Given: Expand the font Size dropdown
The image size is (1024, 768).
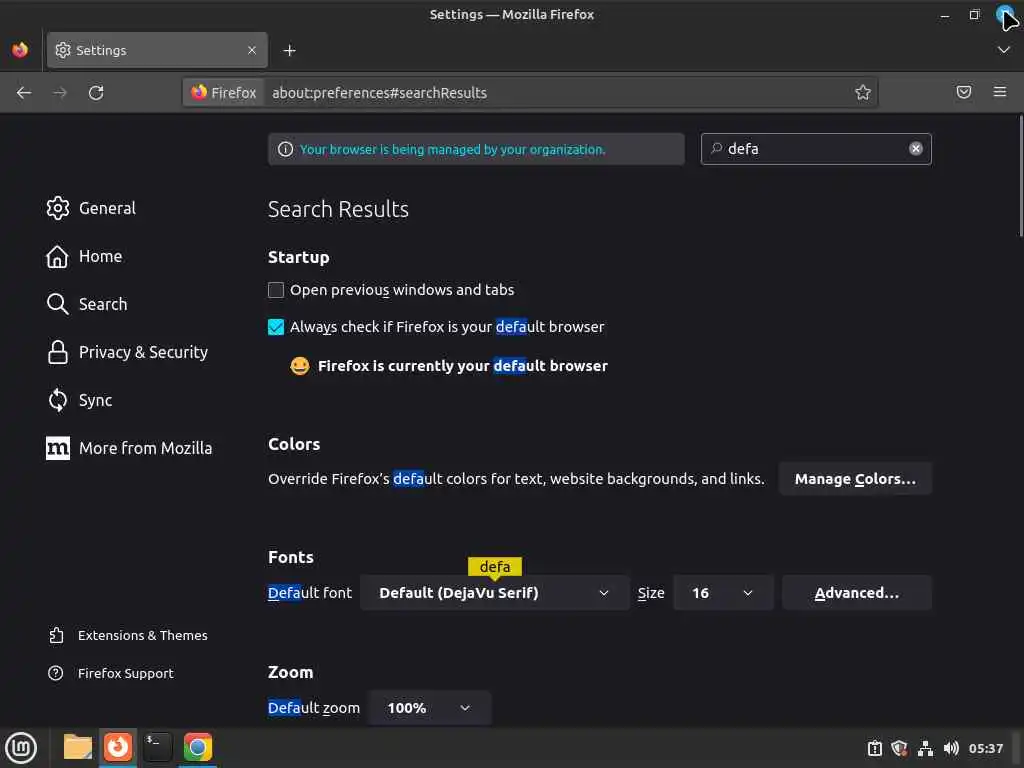Looking at the screenshot, I should click(723, 593).
